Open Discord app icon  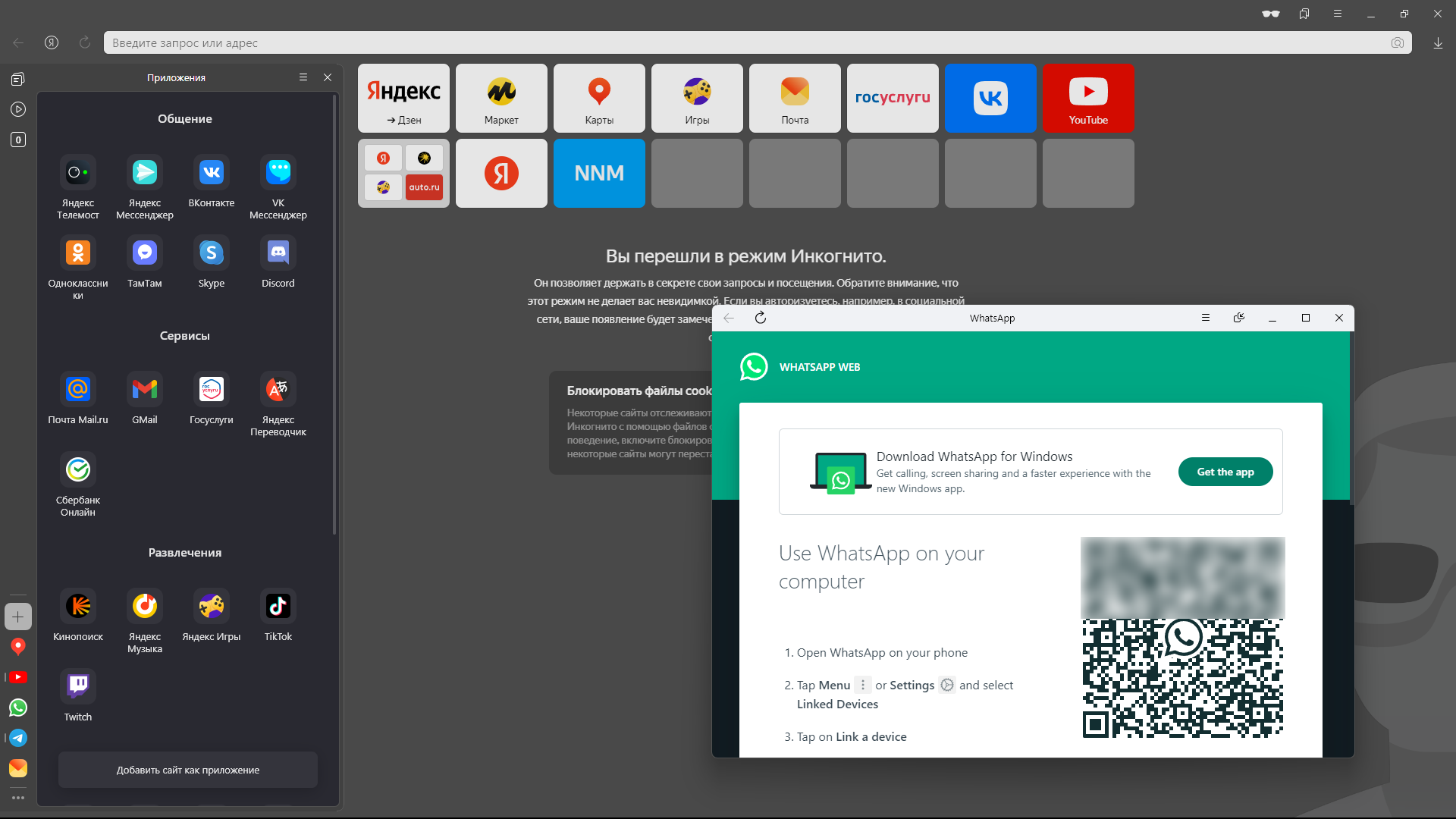pos(278,261)
